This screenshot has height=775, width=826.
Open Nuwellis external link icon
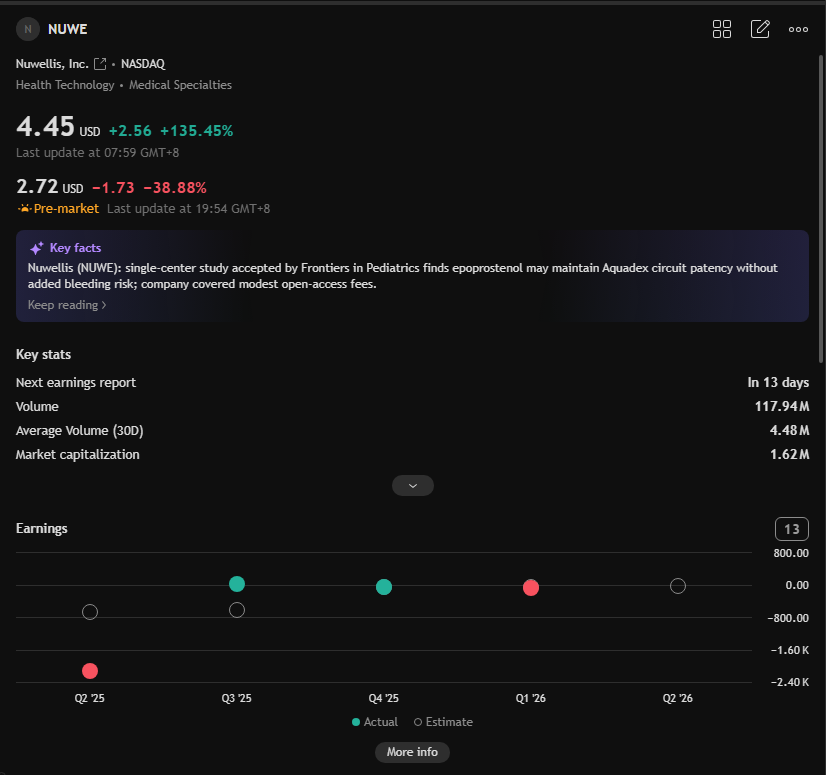coord(100,64)
